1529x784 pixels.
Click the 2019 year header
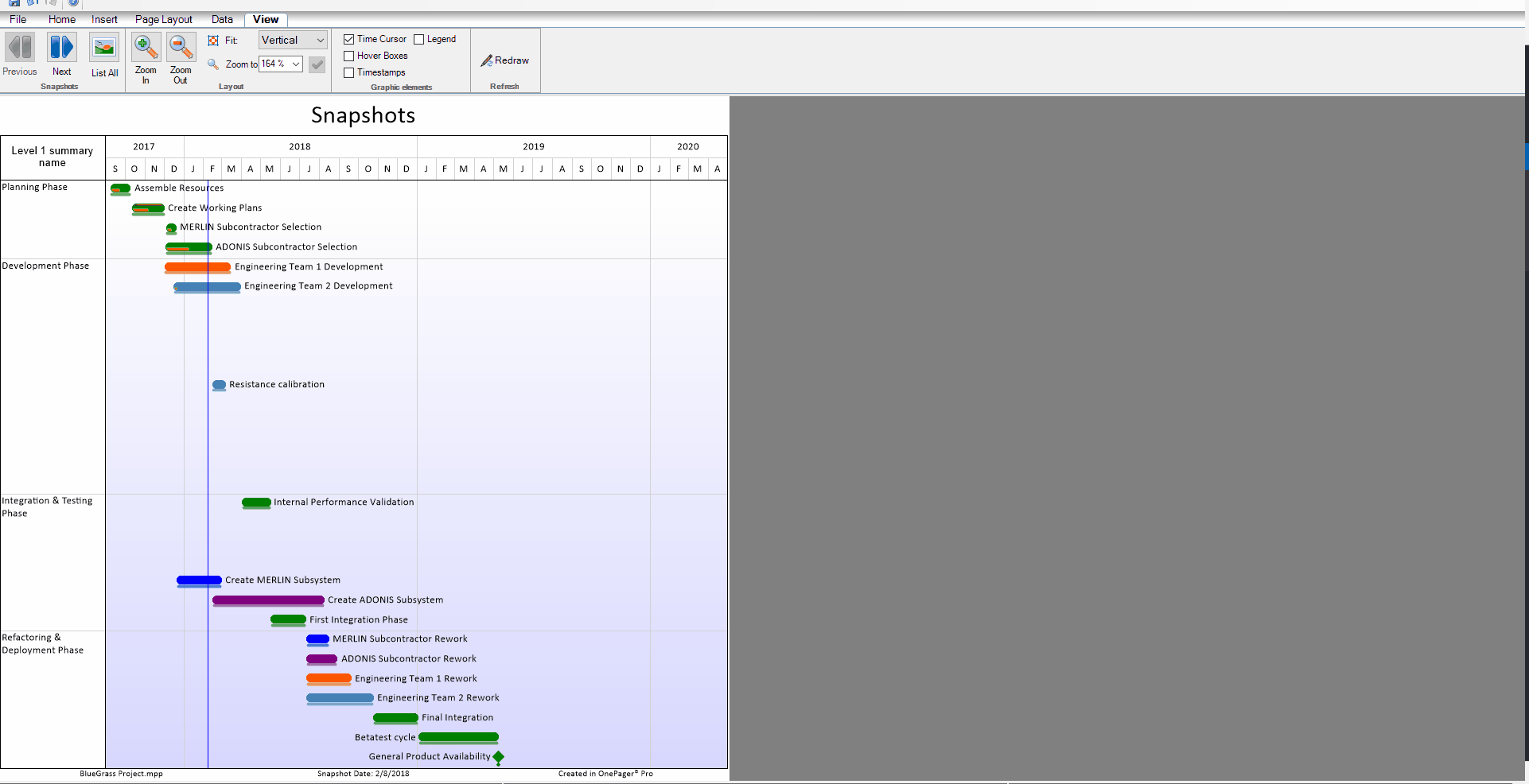534,146
